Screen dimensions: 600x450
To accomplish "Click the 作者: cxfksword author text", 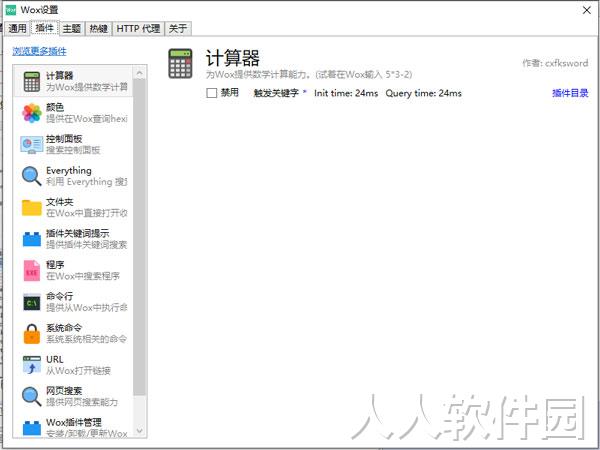I will (x=555, y=63).
